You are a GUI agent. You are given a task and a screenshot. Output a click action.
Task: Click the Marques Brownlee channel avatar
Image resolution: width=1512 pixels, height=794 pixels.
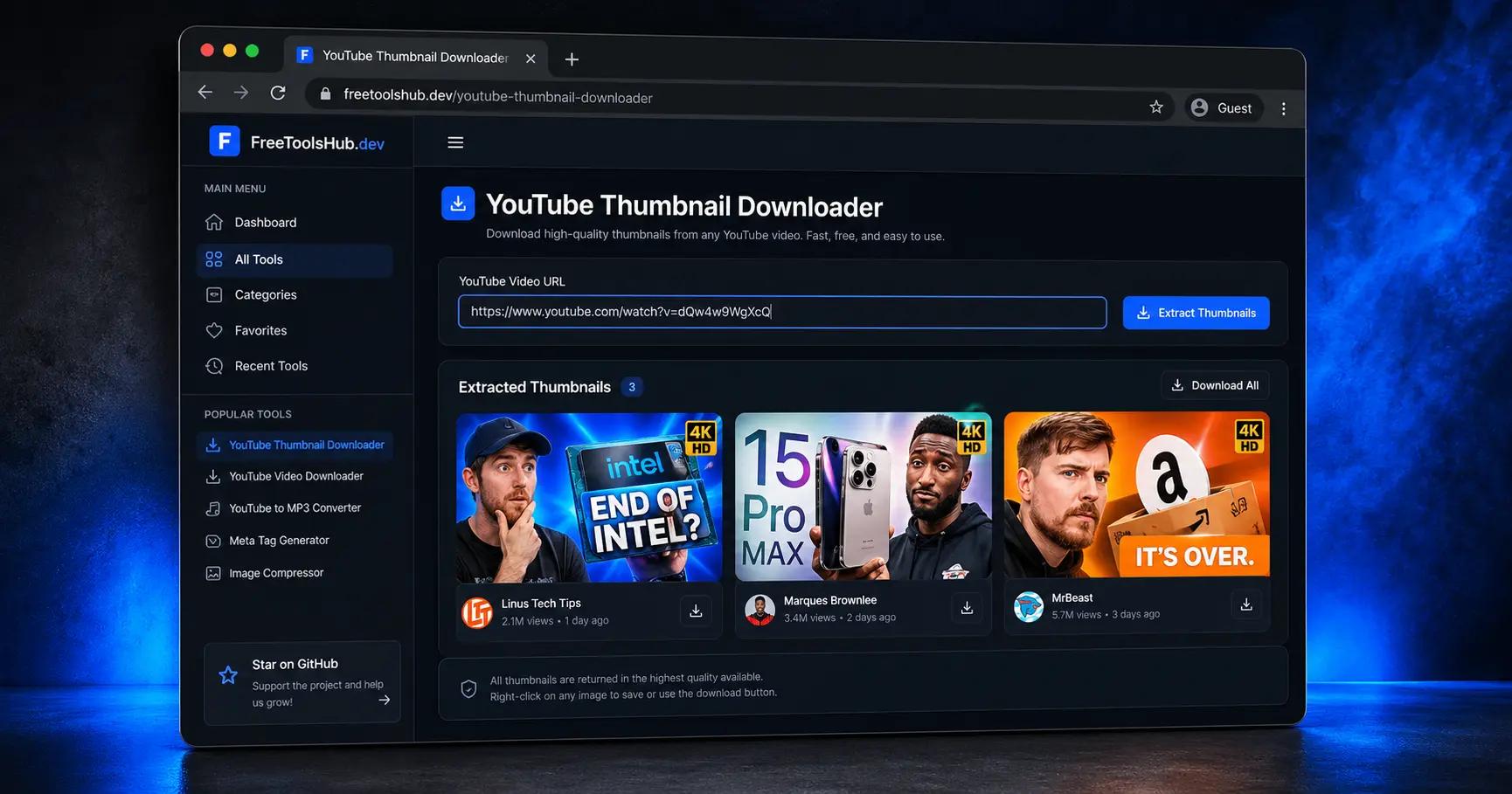[759, 610]
